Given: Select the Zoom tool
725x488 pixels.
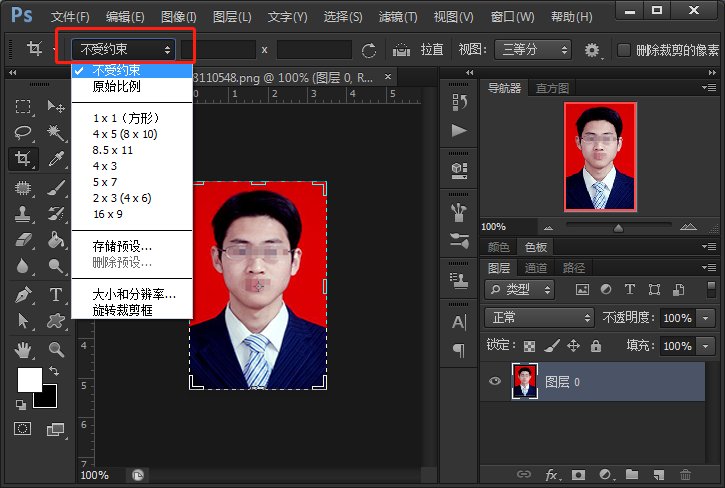Looking at the screenshot, I should 56,349.
